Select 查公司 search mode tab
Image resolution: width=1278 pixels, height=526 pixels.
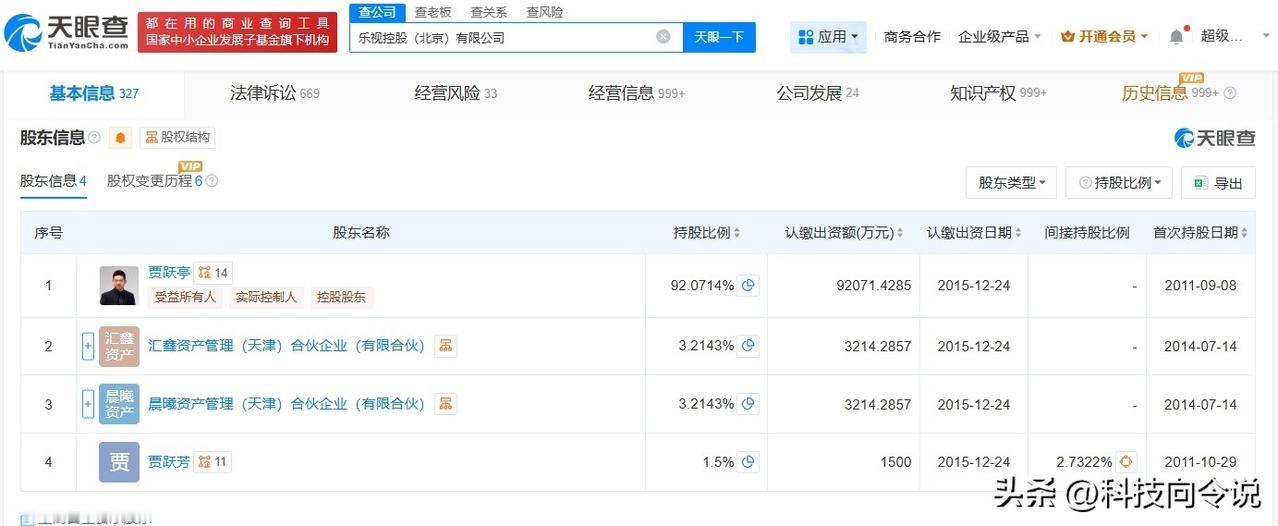(x=378, y=12)
